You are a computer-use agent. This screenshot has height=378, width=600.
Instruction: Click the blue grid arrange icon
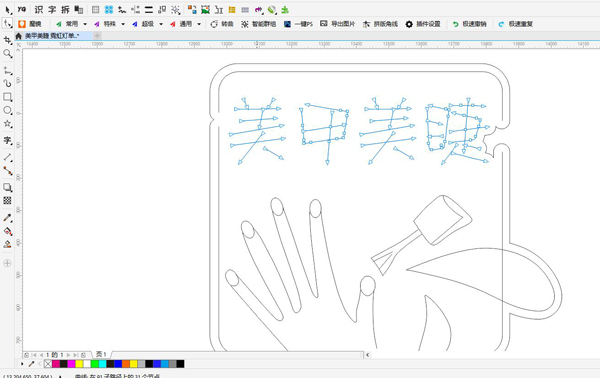(109, 10)
